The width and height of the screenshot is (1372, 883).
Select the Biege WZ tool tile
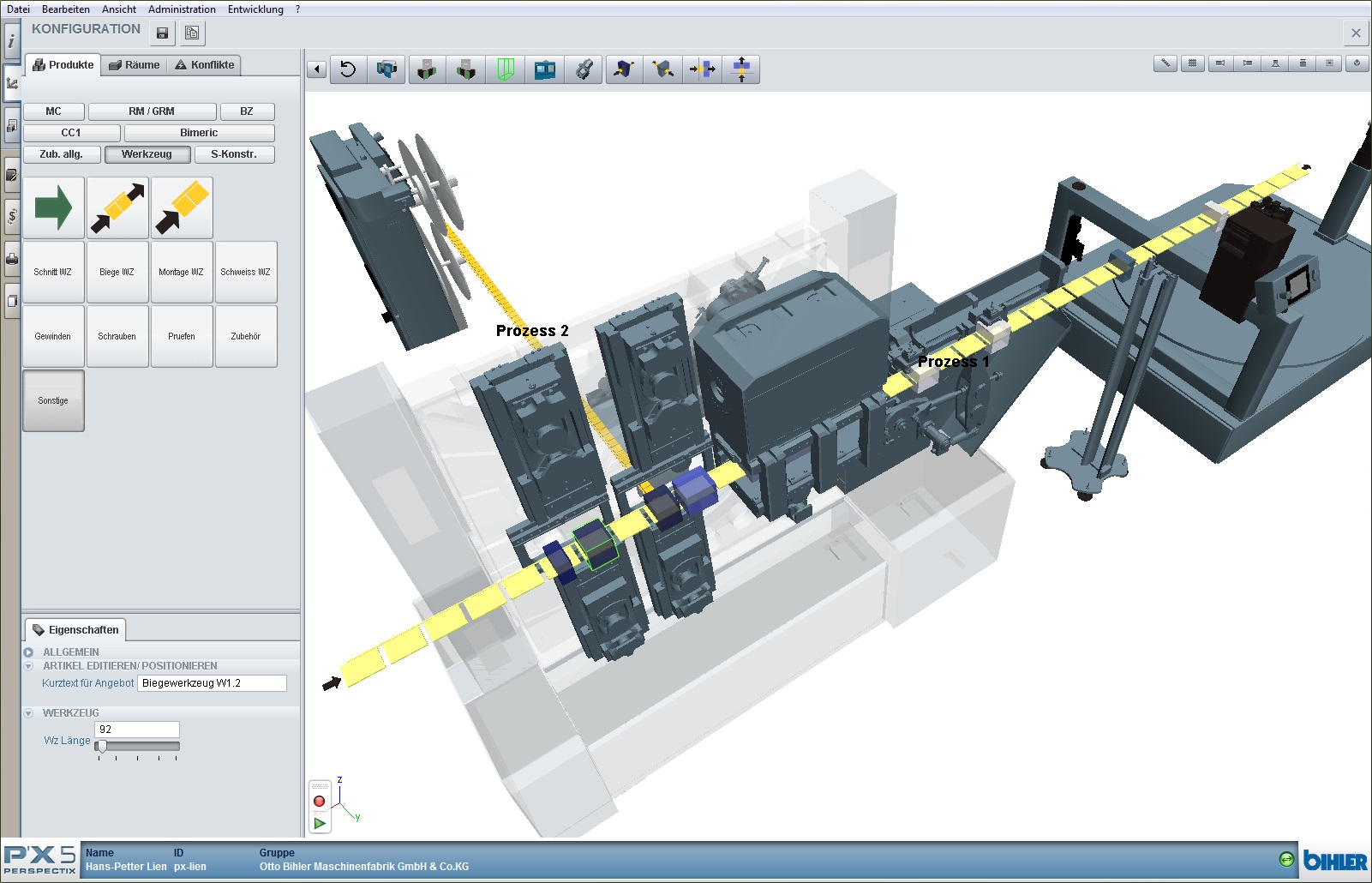coord(117,273)
